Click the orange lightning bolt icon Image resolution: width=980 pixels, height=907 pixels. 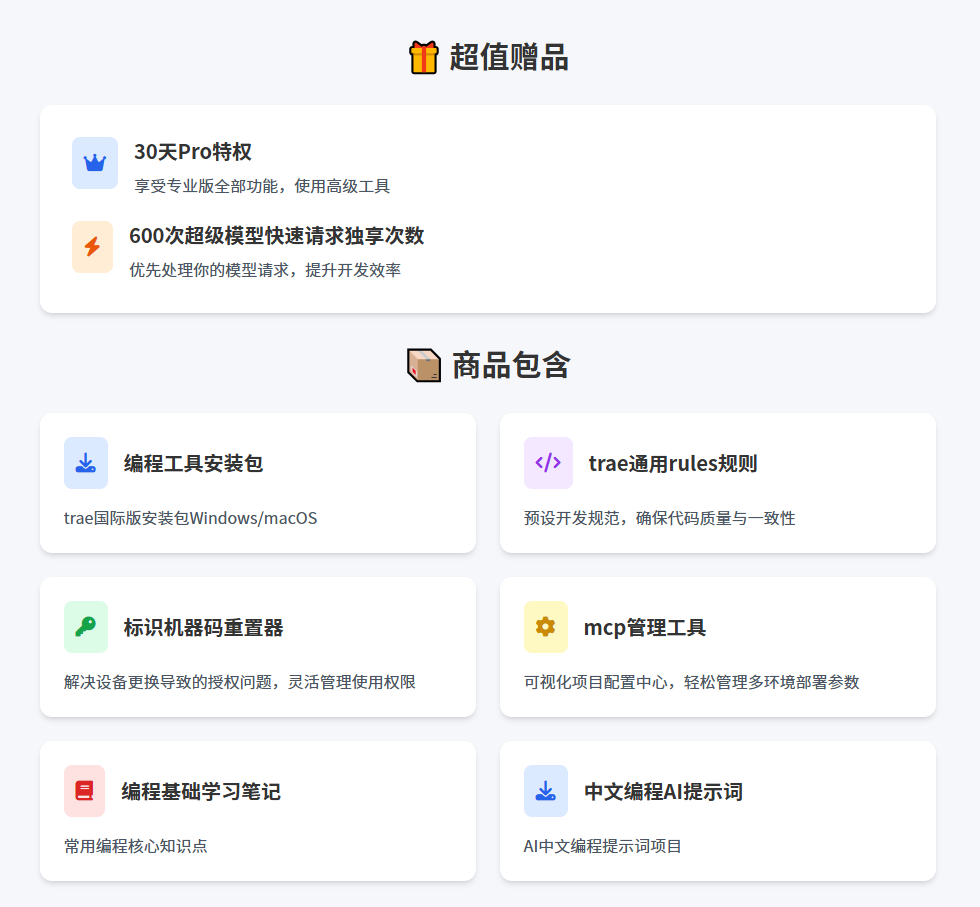[92, 247]
